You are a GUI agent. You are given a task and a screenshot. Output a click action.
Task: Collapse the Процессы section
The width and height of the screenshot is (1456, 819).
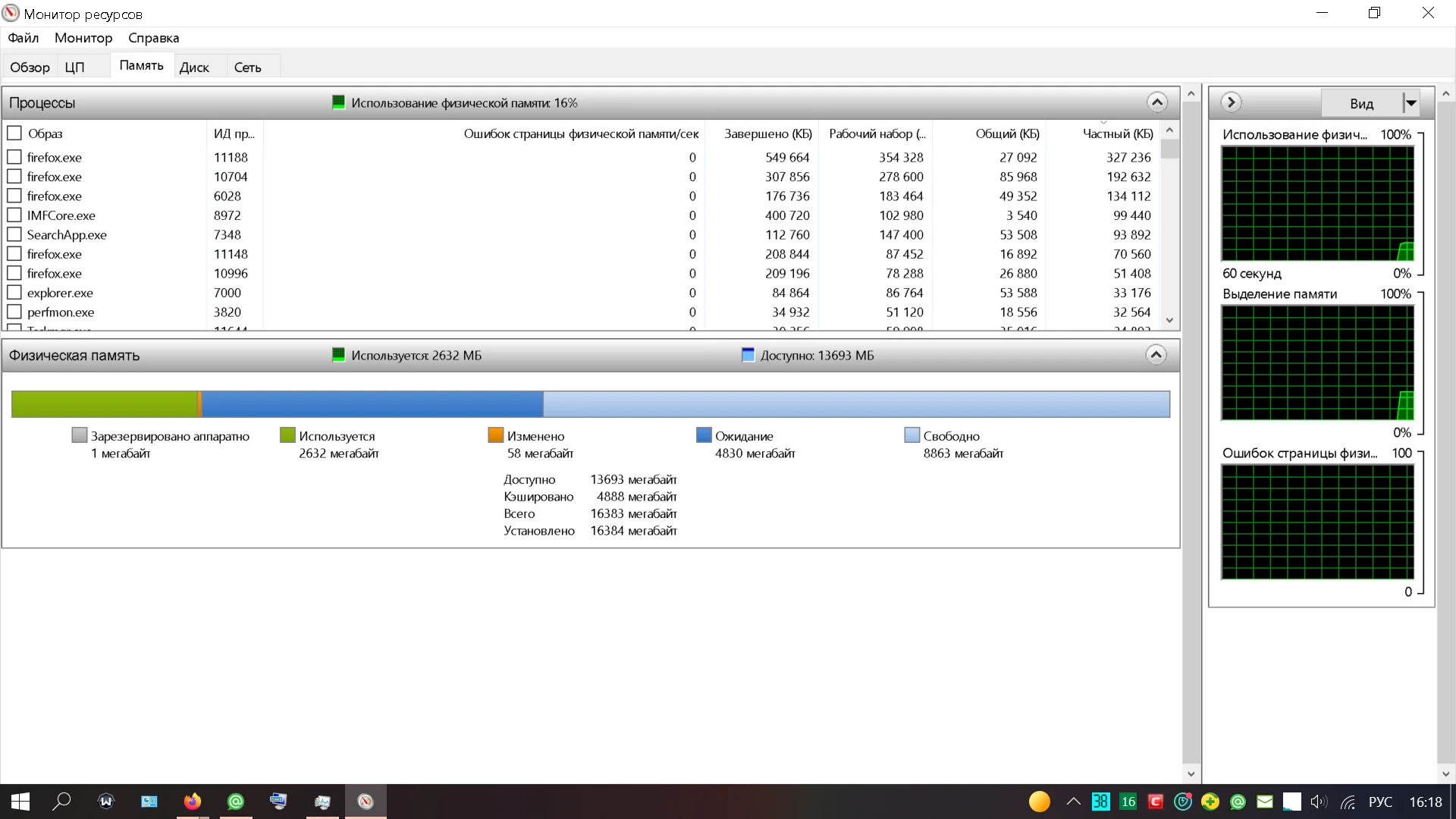(x=1156, y=102)
